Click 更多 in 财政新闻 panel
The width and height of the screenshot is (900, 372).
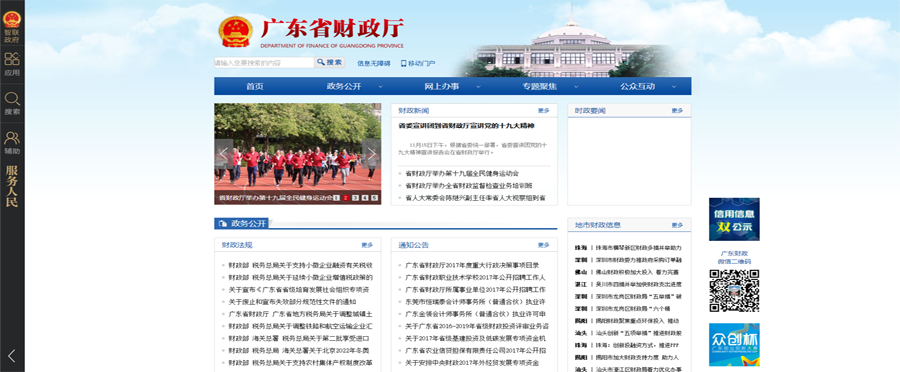pos(544,110)
